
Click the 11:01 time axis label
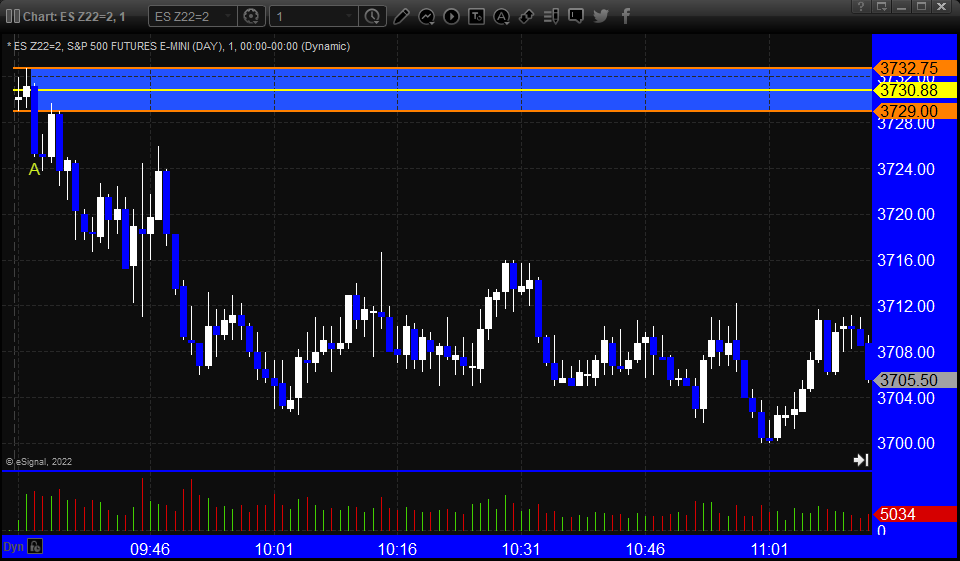770,549
